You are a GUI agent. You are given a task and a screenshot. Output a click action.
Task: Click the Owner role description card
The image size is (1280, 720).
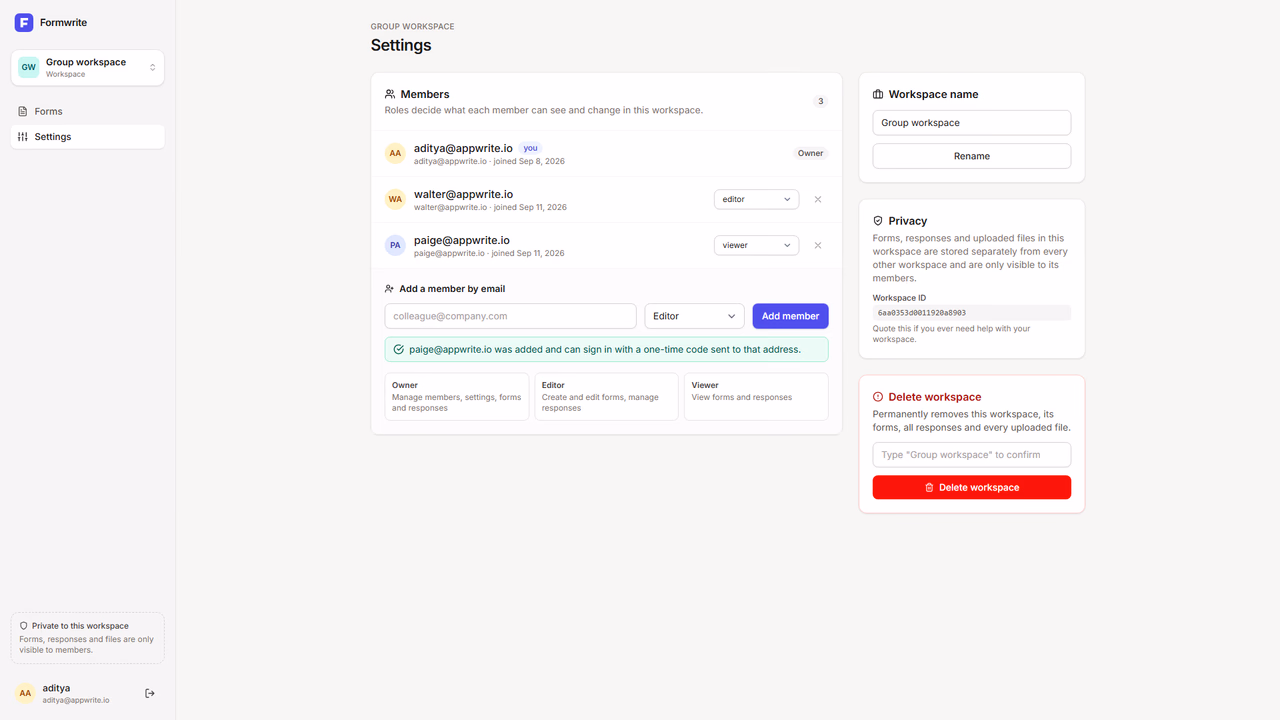[x=457, y=397]
